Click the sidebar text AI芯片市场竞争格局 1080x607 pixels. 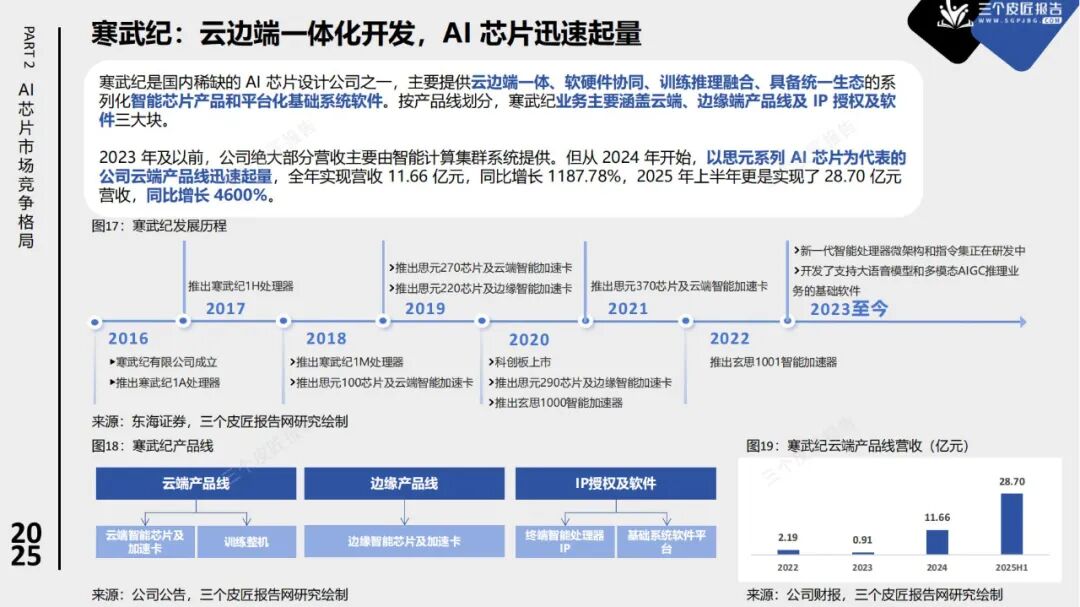tap(26, 165)
